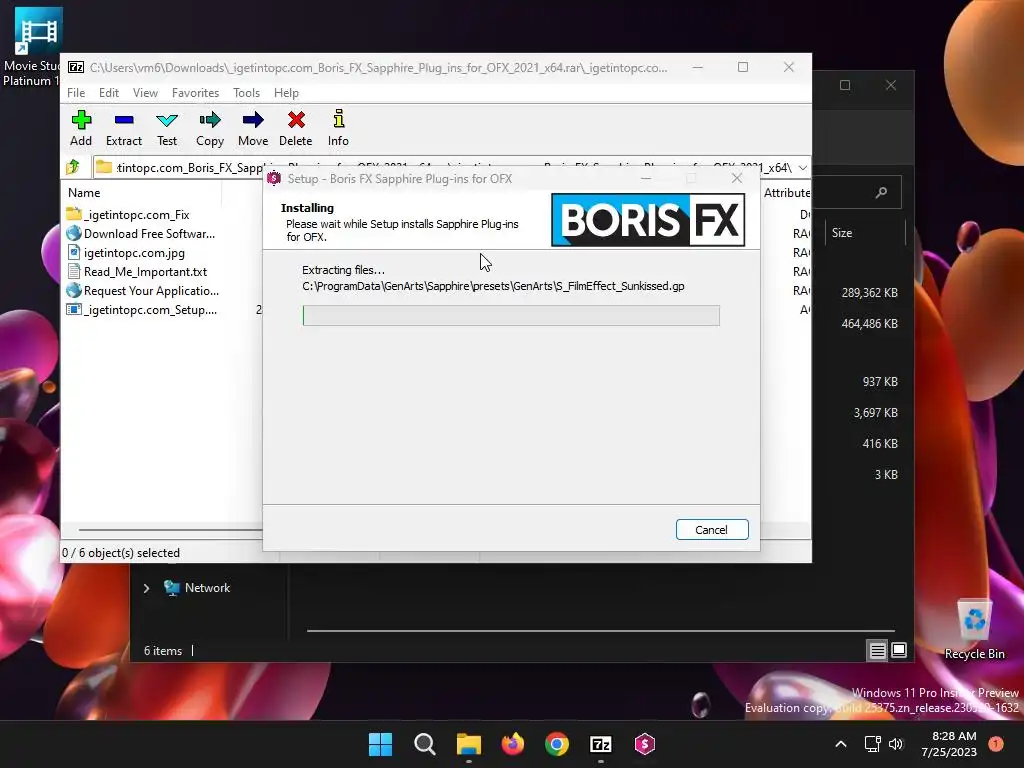Sort by the Name column header
This screenshot has width=1024, height=768.
coord(84,193)
